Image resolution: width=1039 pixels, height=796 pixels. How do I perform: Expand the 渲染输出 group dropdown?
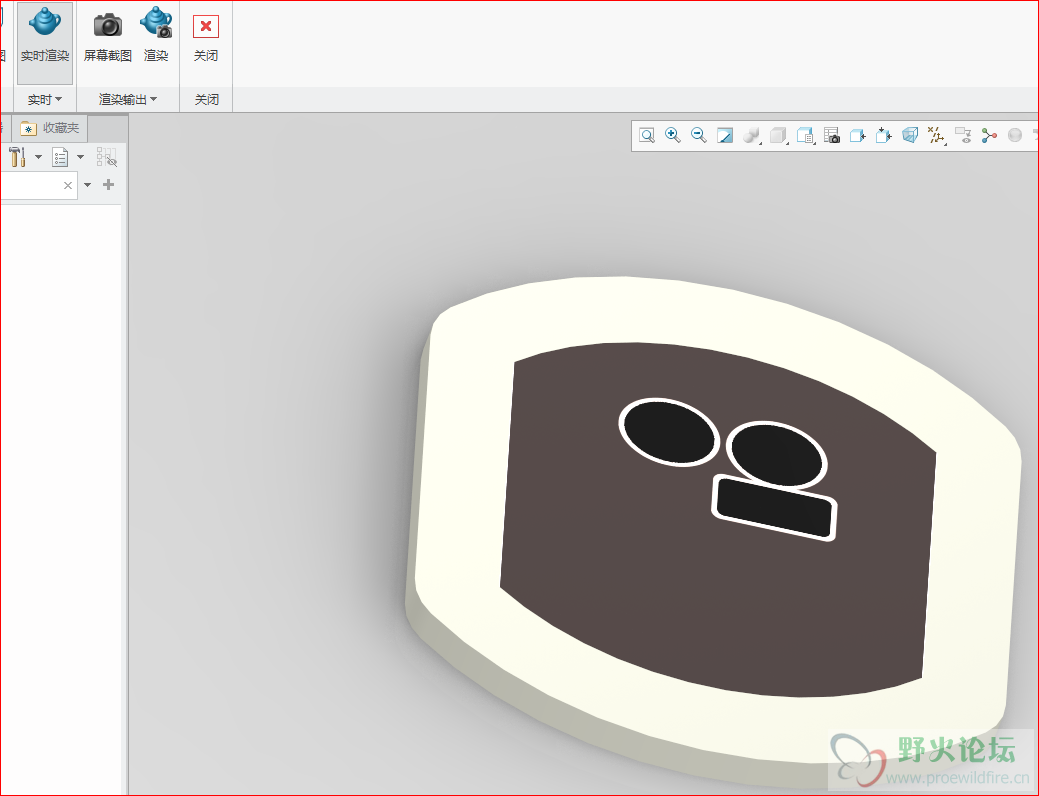[x=128, y=99]
